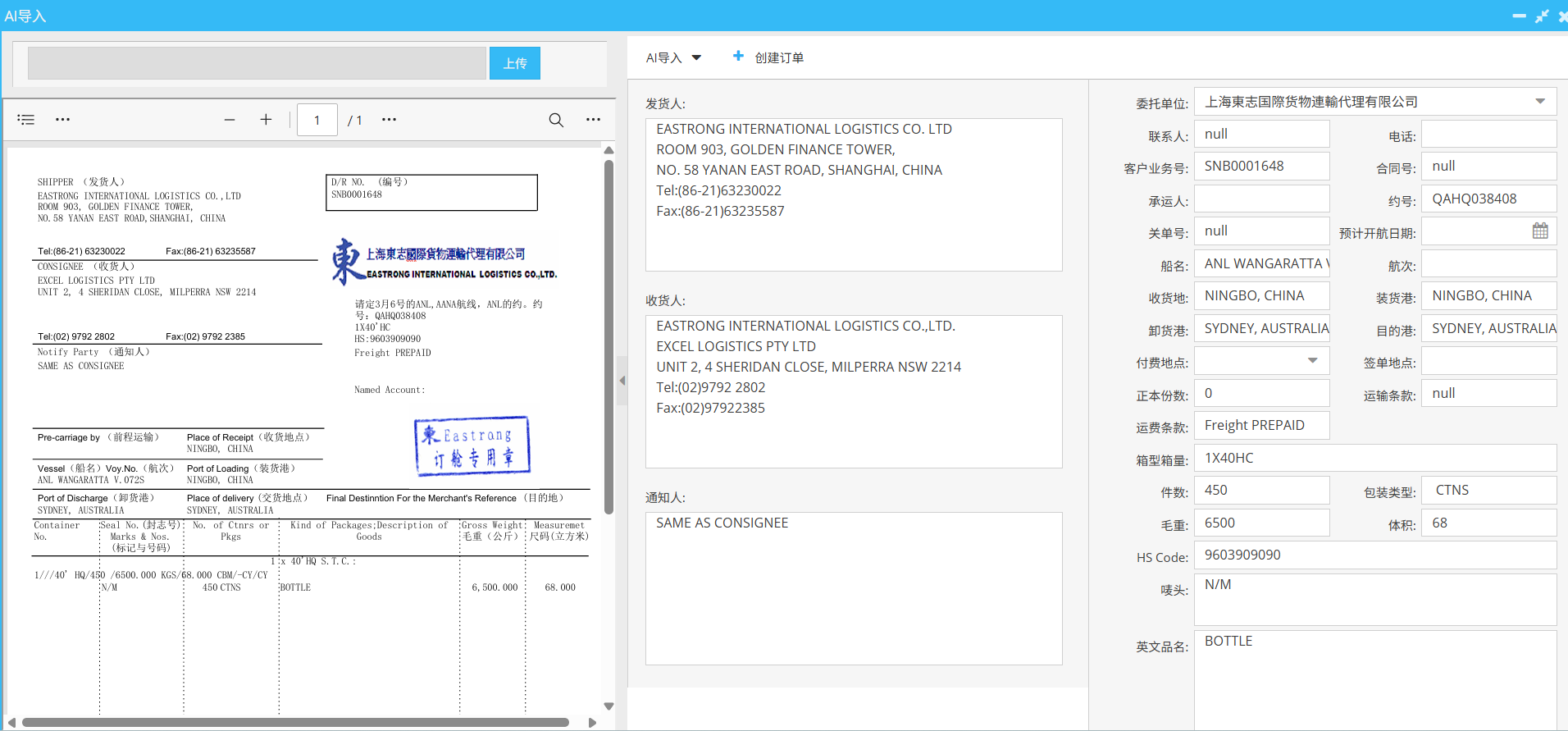Viewport: 1568px width, 731px height.
Task: Click the 体积 field 68
Action: [x=1488, y=523]
